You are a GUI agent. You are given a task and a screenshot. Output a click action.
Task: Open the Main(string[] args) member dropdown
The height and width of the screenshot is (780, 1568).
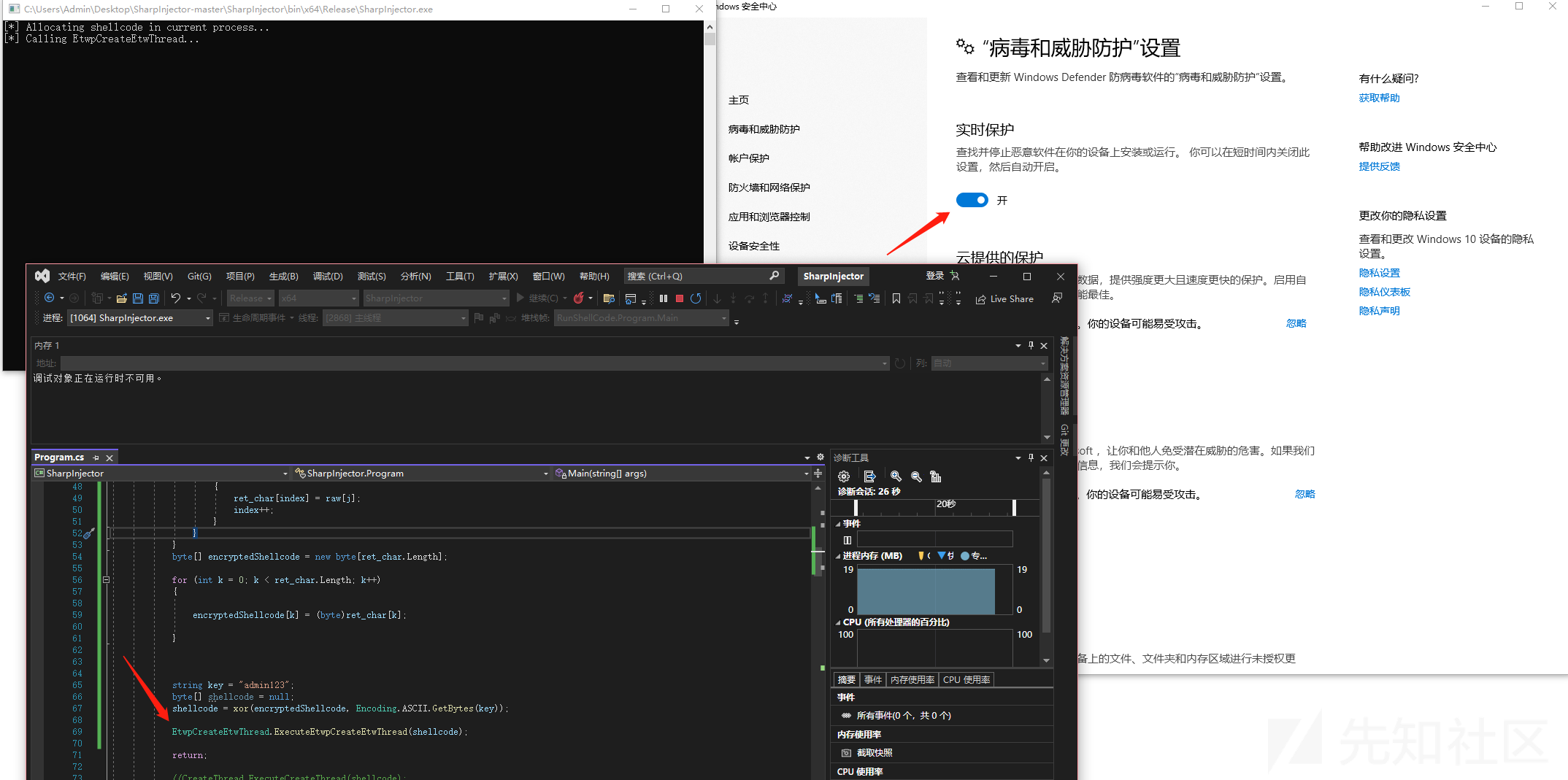coord(682,474)
